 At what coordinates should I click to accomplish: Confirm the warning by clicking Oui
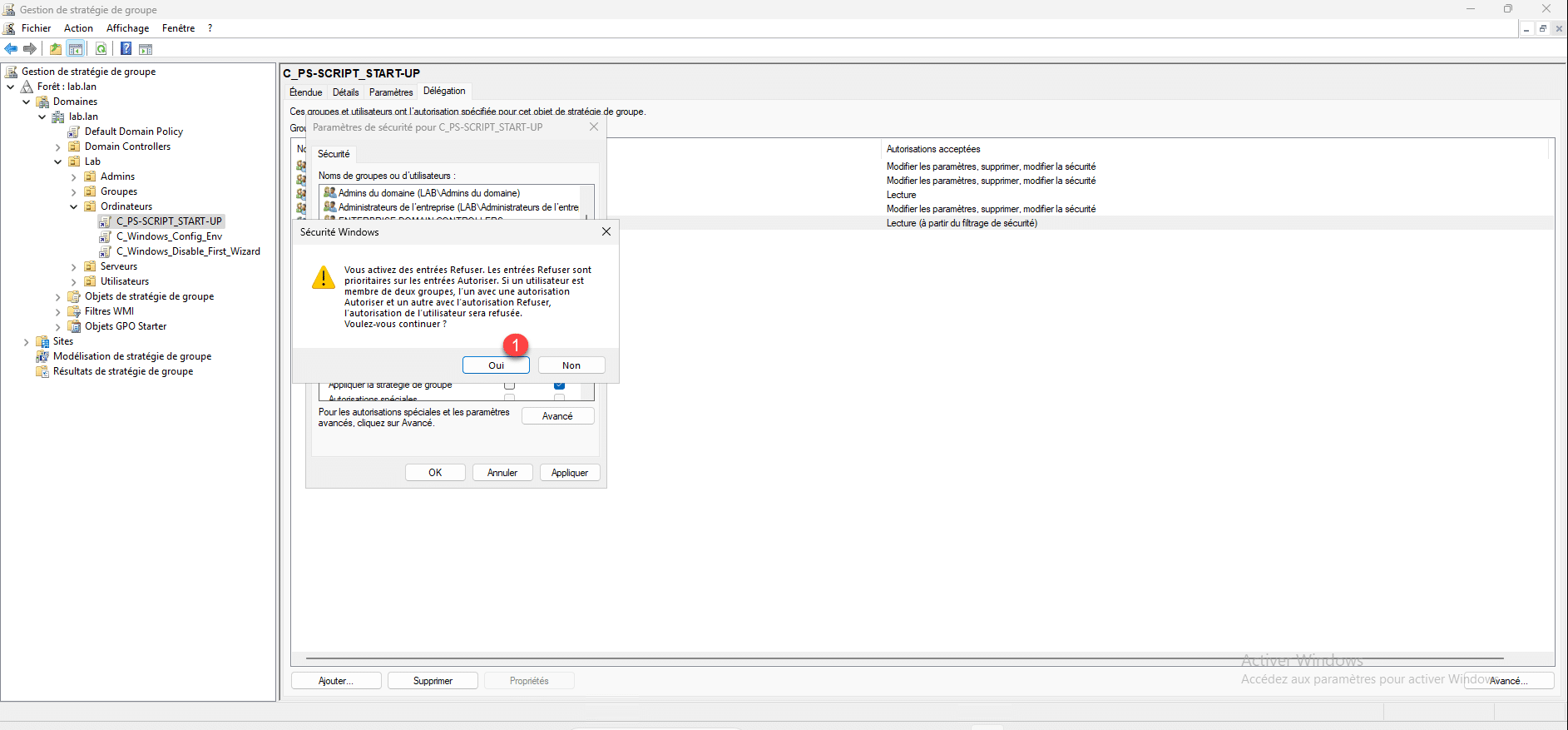[496, 365]
